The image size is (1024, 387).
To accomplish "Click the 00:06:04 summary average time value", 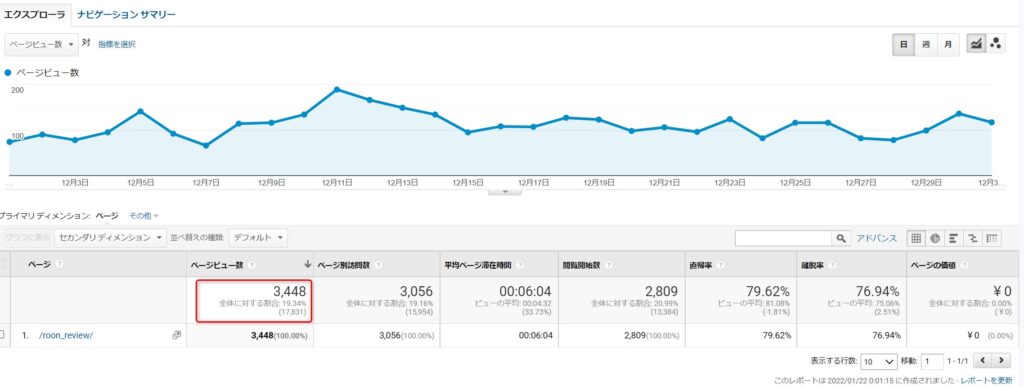I will (524, 292).
